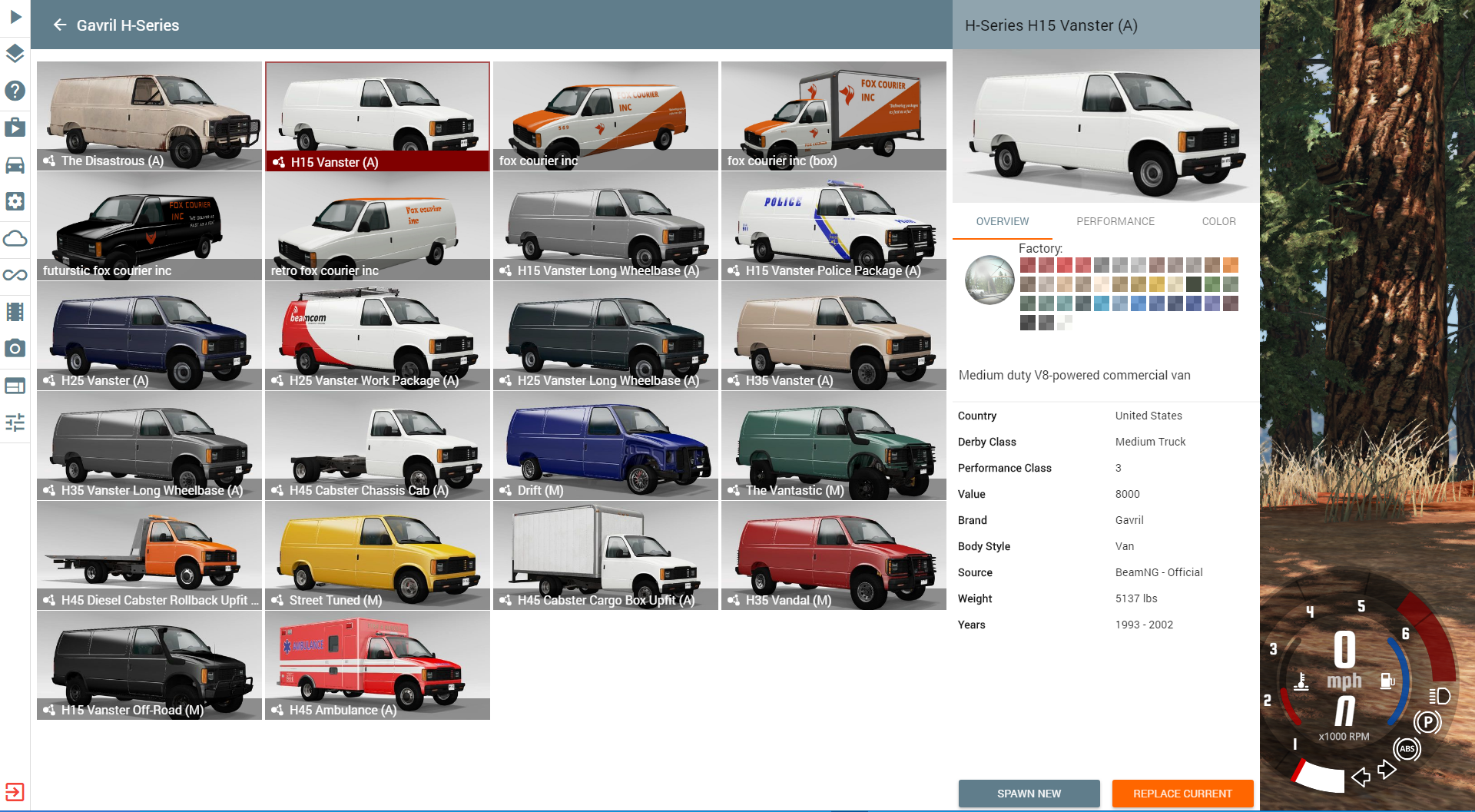Click the red exit icon
Image resolution: width=1475 pixels, height=812 pixels.
point(15,791)
